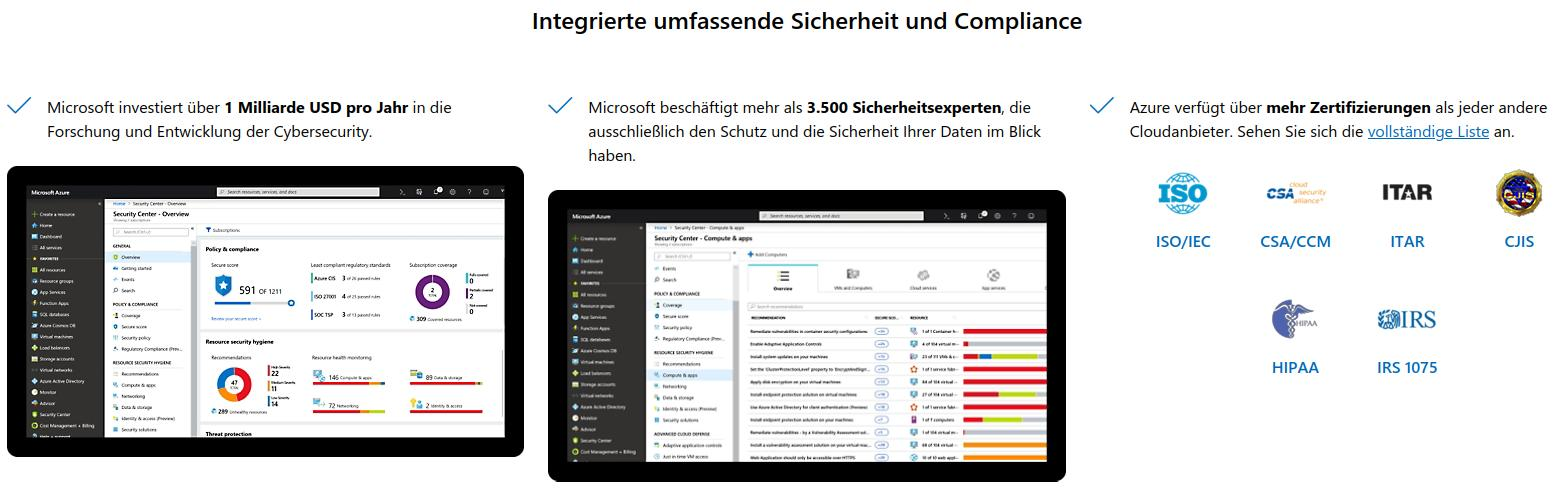Click checkmark beside the mehr Zertifizierungen text
1556x491 pixels.
pos(1101,107)
